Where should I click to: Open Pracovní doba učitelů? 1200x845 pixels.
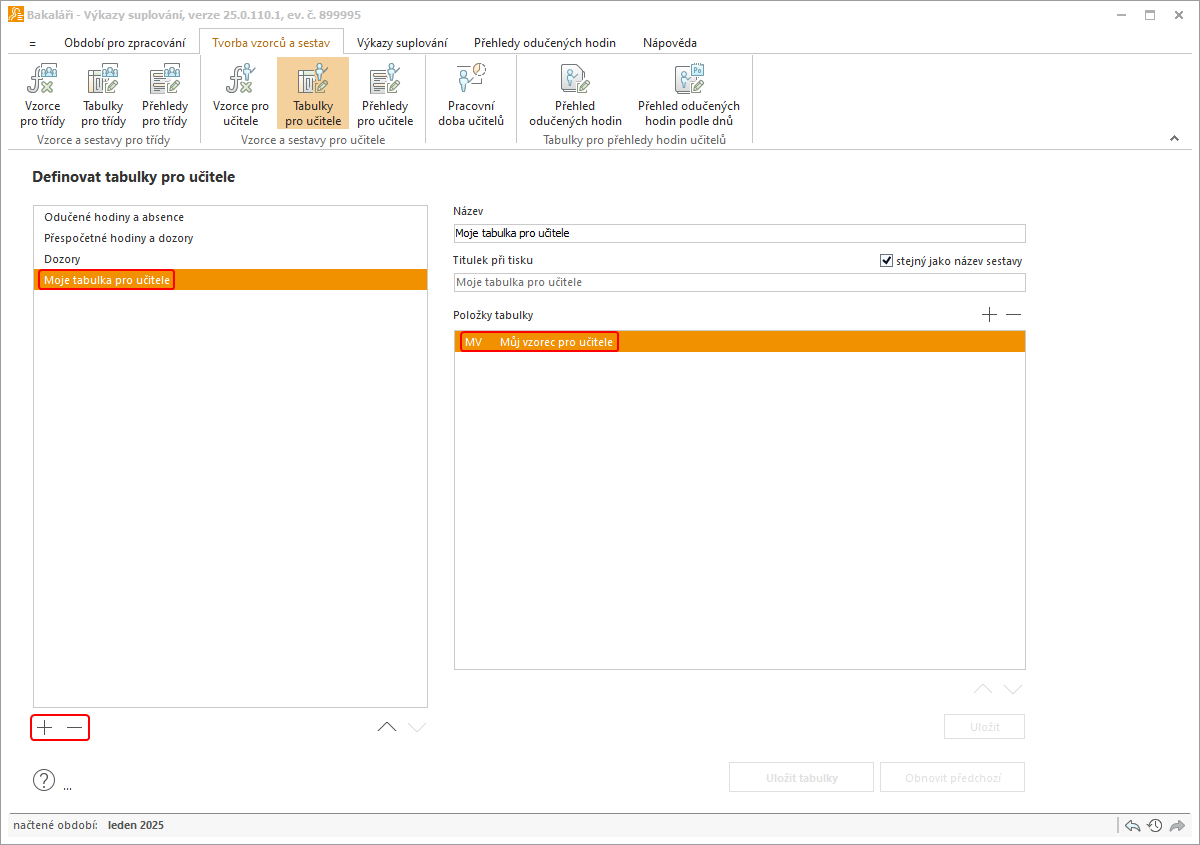[x=471, y=94]
